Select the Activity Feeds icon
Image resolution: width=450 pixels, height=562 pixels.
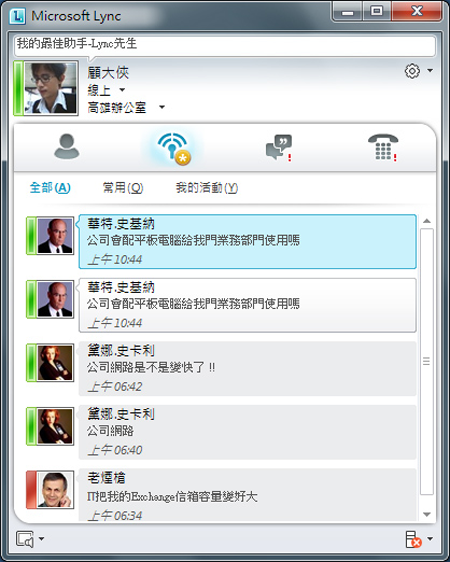pos(174,148)
